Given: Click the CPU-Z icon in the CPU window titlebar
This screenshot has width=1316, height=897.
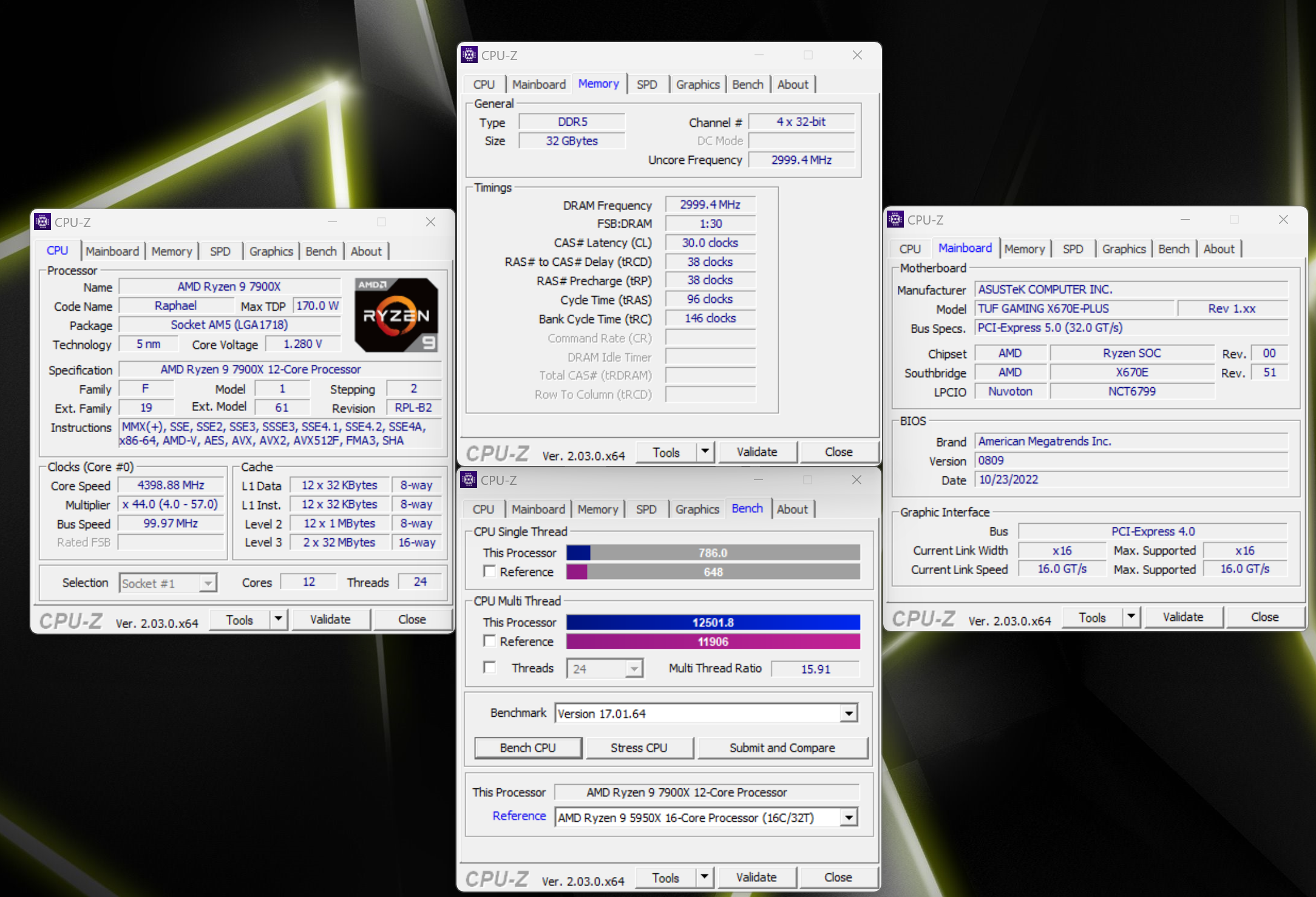Looking at the screenshot, I should 42,222.
